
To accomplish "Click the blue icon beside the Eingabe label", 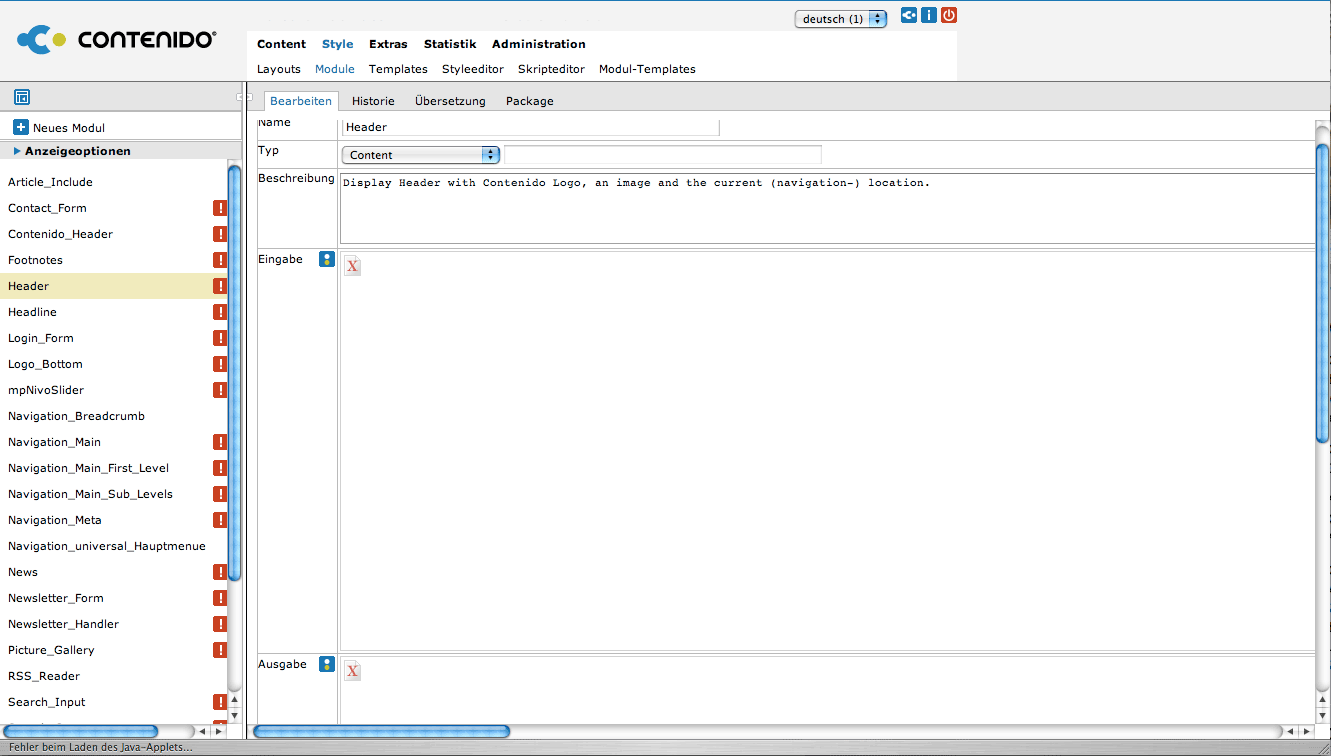I will click(326, 259).
